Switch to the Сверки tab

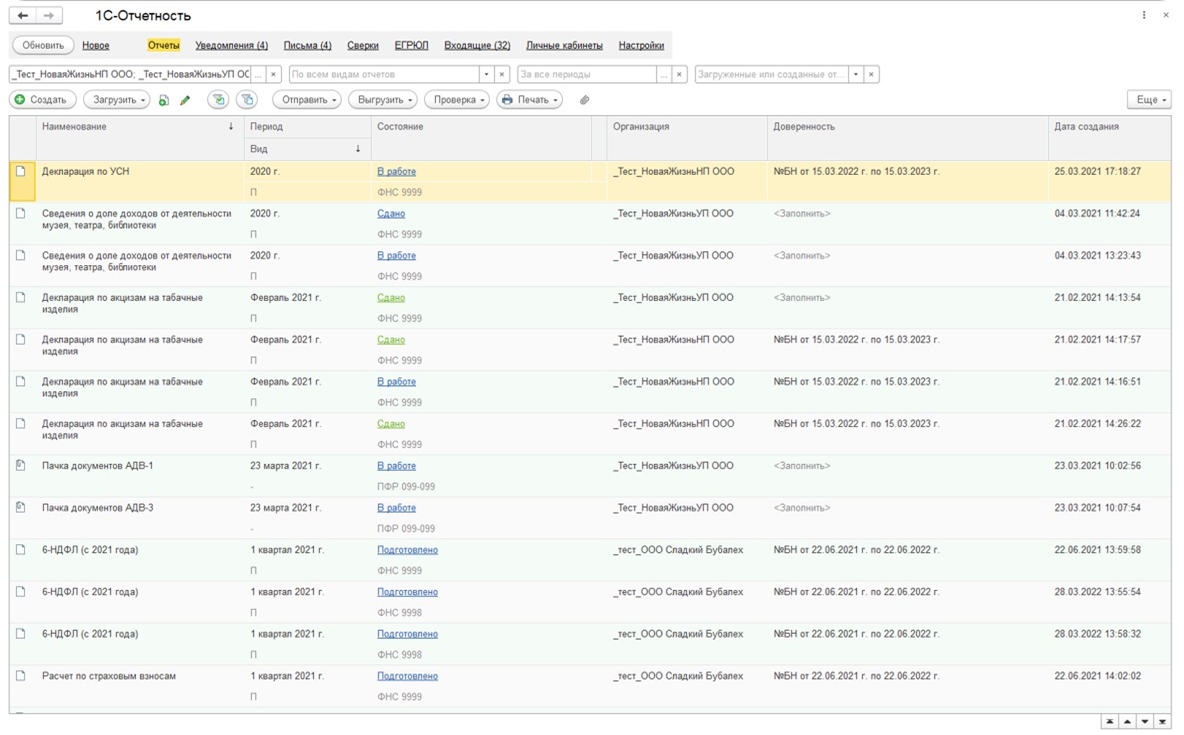(x=362, y=45)
